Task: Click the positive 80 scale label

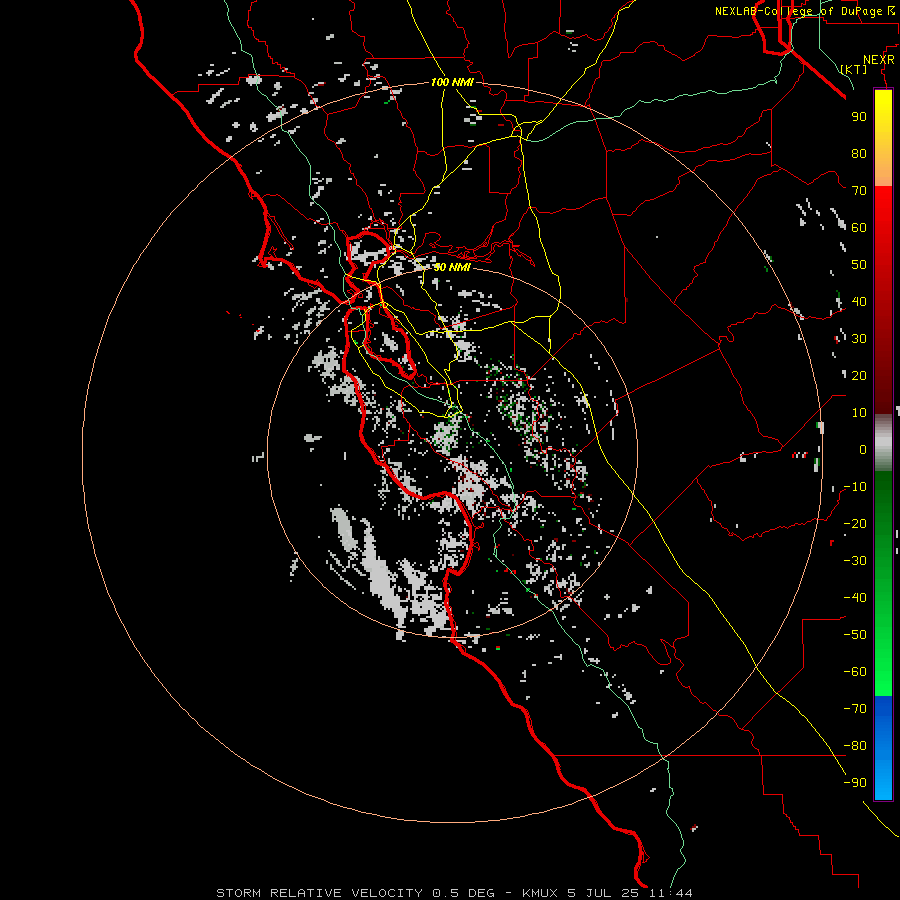Action: coord(859,153)
